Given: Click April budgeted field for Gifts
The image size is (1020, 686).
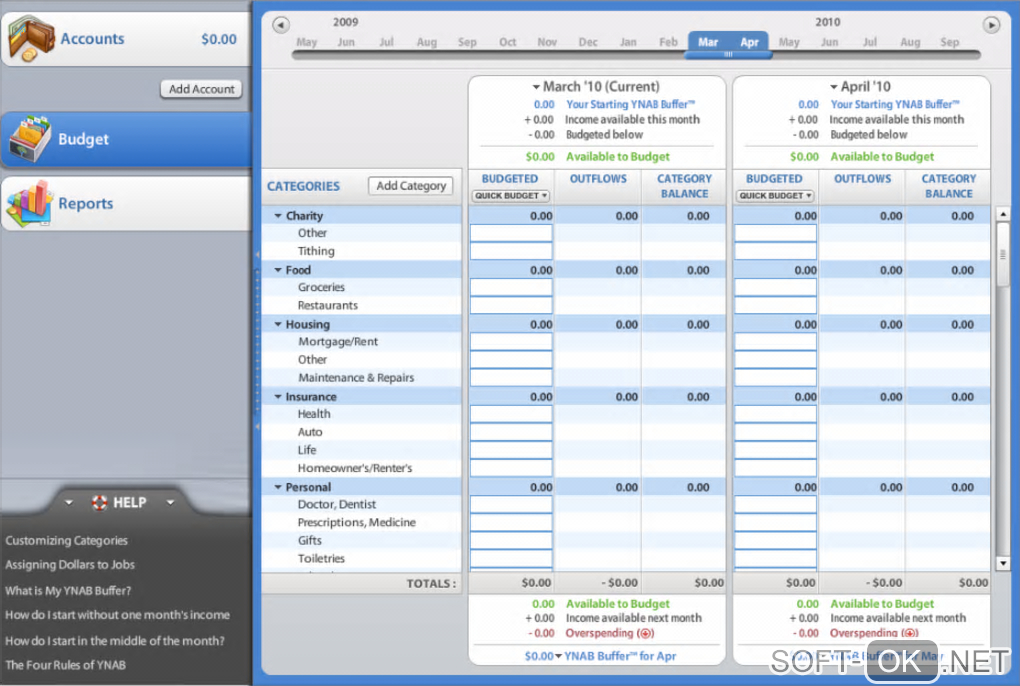Looking at the screenshot, I should [x=775, y=540].
